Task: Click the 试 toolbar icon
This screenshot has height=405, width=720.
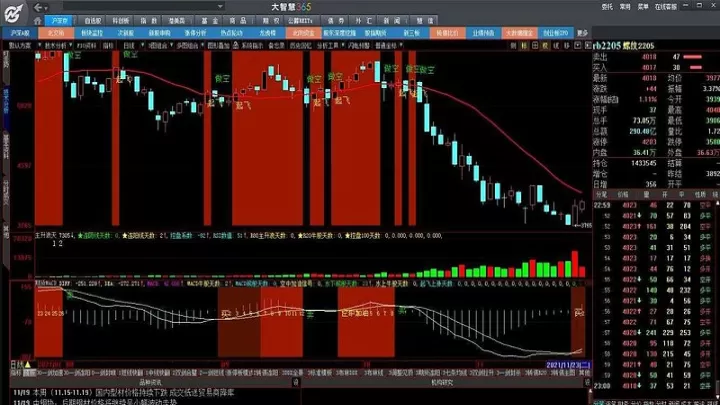Action: coord(556,45)
